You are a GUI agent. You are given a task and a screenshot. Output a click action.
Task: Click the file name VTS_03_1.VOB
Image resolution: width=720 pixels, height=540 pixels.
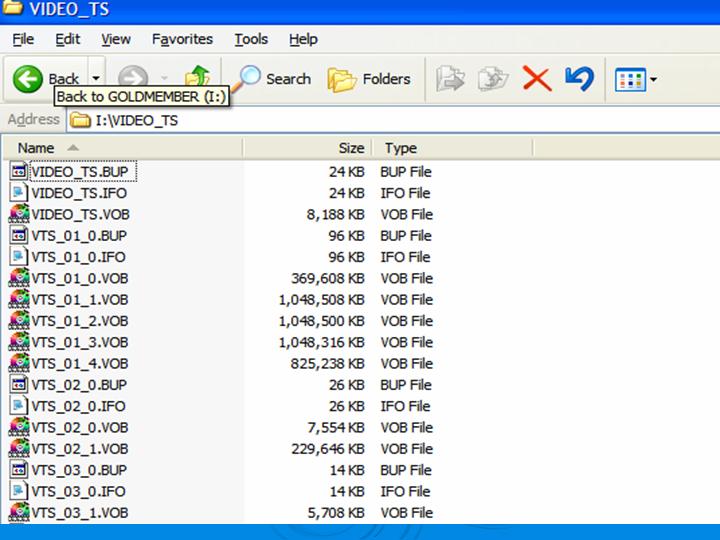click(x=80, y=513)
